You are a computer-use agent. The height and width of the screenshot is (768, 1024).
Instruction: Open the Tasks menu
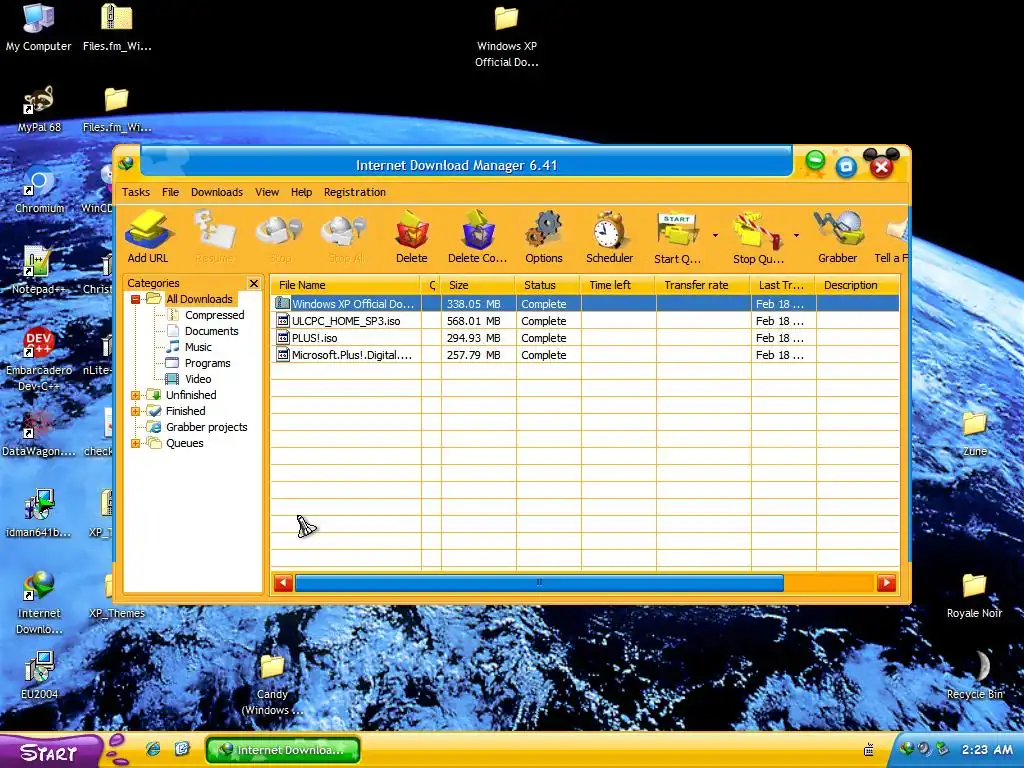[136, 192]
